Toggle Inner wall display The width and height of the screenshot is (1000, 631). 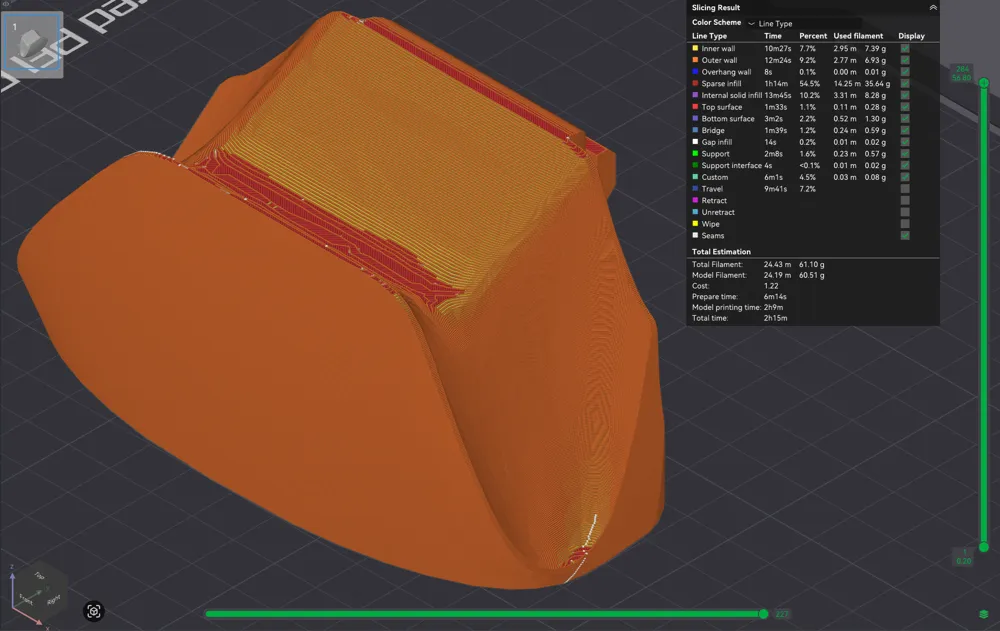906,48
